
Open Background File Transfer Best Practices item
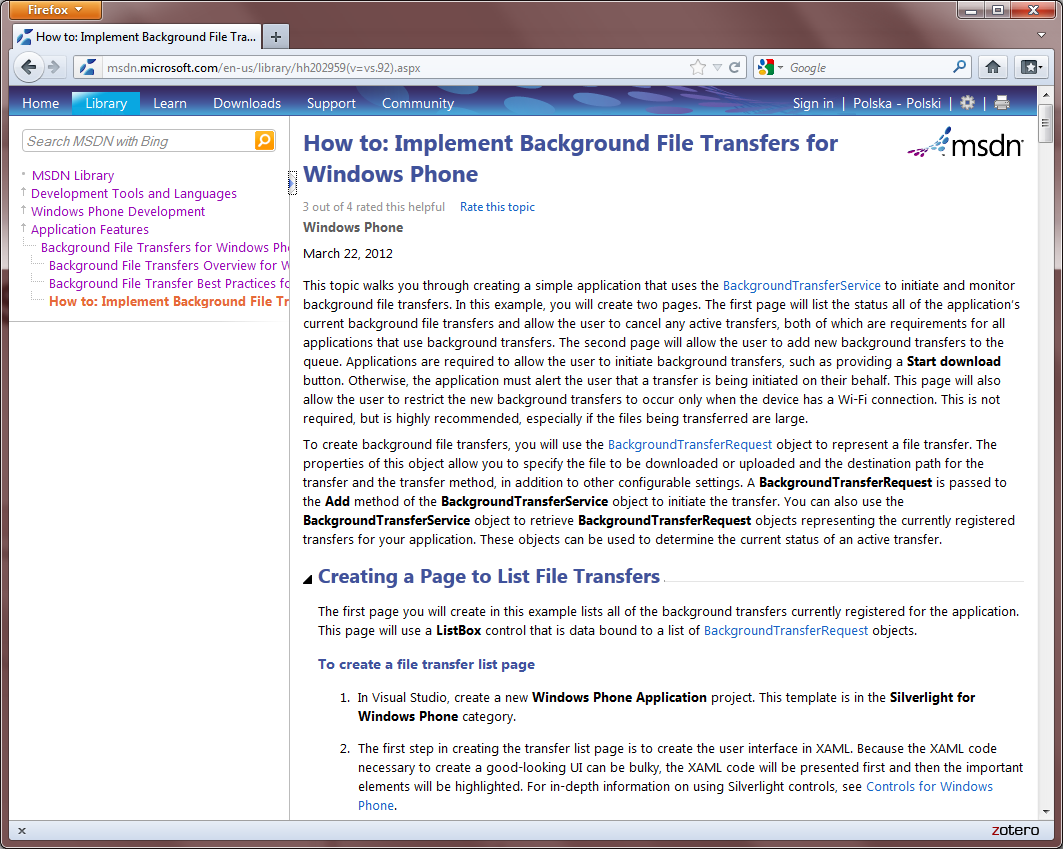coord(169,283)
